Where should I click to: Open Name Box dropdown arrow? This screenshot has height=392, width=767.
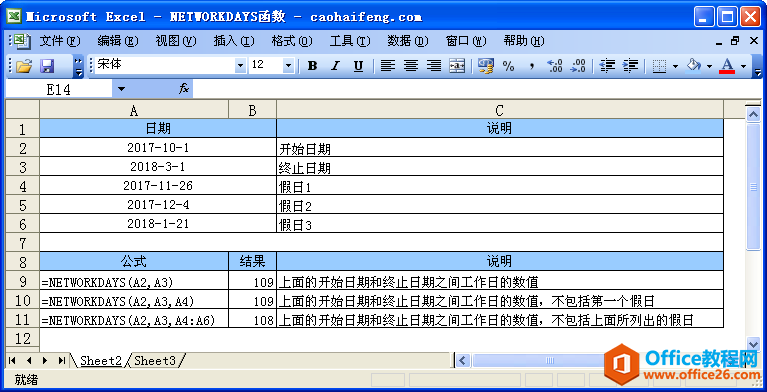point(121,89)
